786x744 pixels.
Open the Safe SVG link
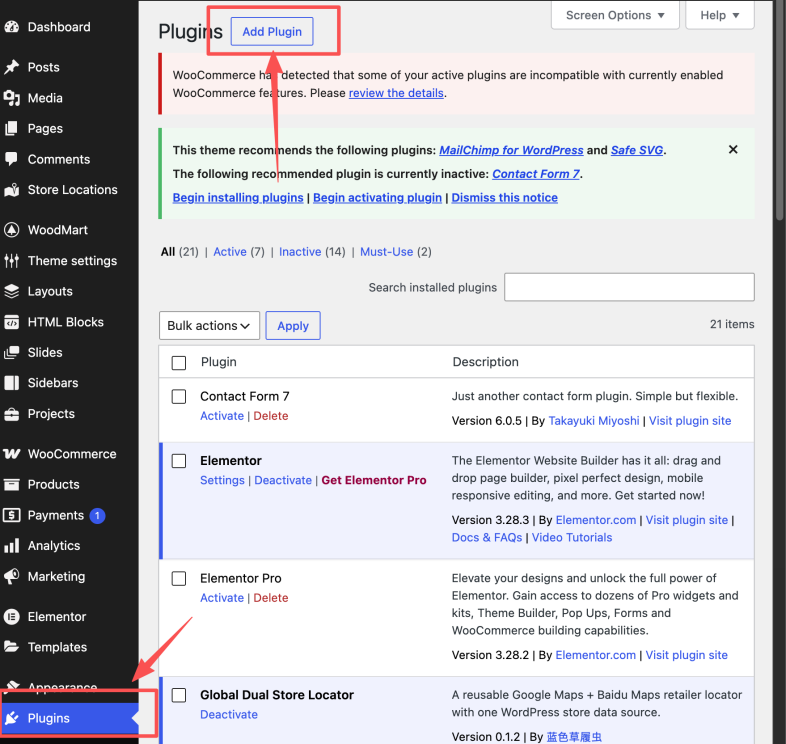[637, 150]
